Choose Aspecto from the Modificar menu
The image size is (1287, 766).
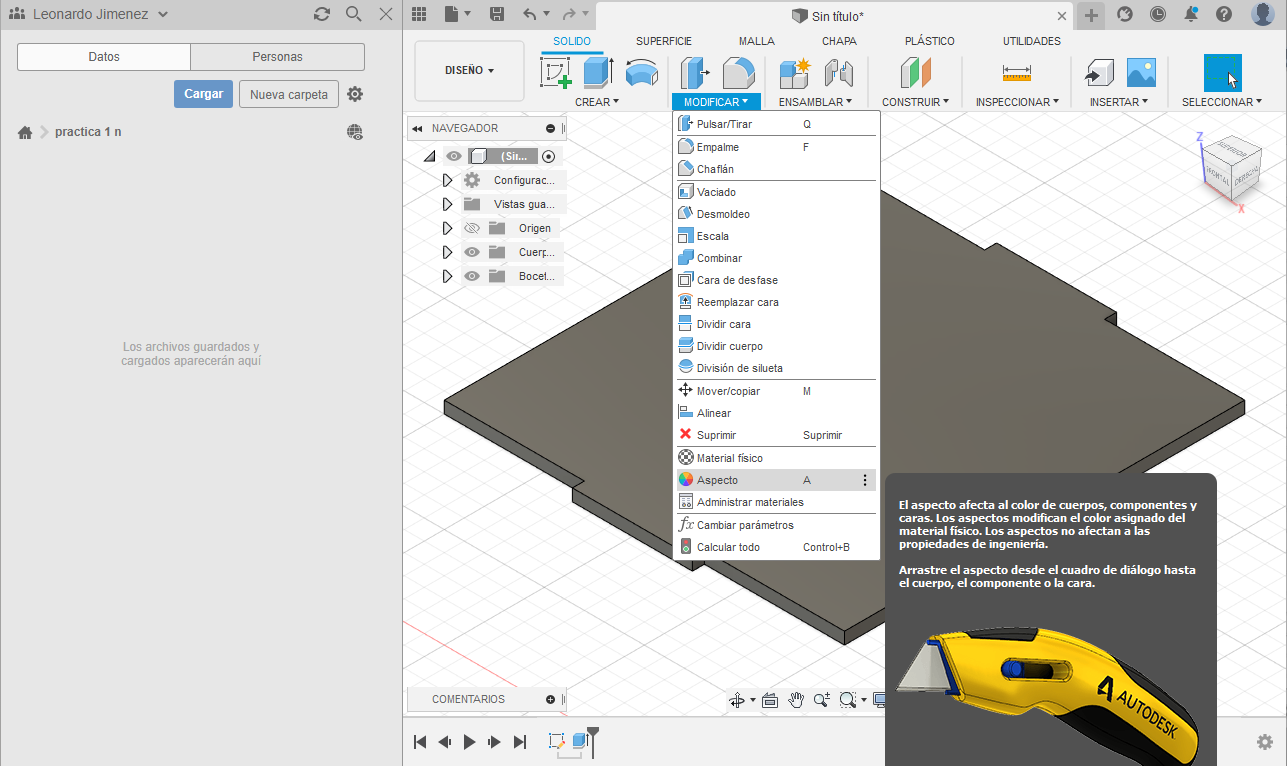[718, 480]
